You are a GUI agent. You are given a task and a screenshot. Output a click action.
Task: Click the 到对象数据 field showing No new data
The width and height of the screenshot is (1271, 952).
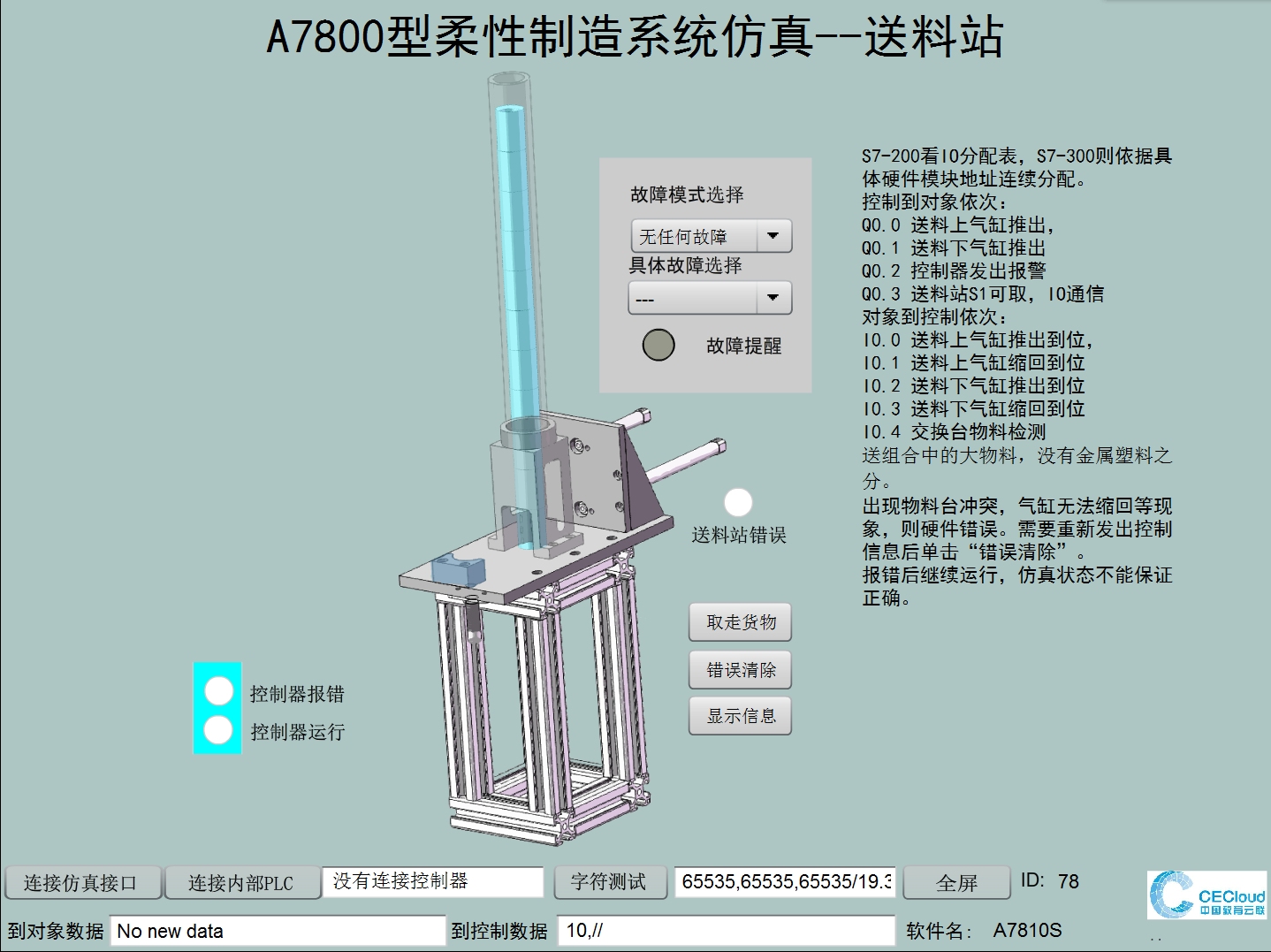tap(277, 931)
